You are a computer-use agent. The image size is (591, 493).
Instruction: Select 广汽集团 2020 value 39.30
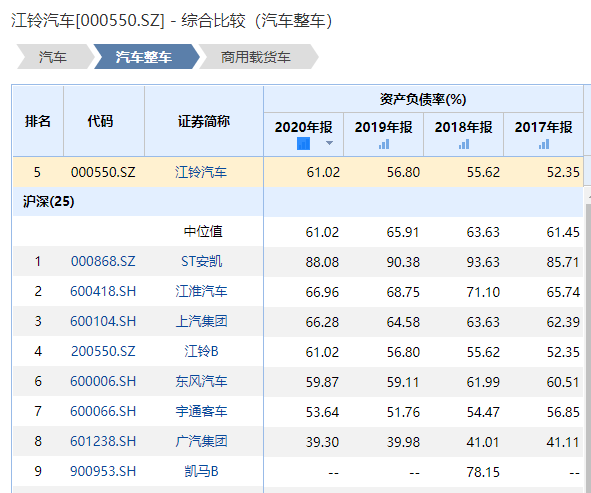tap(322, 442)
